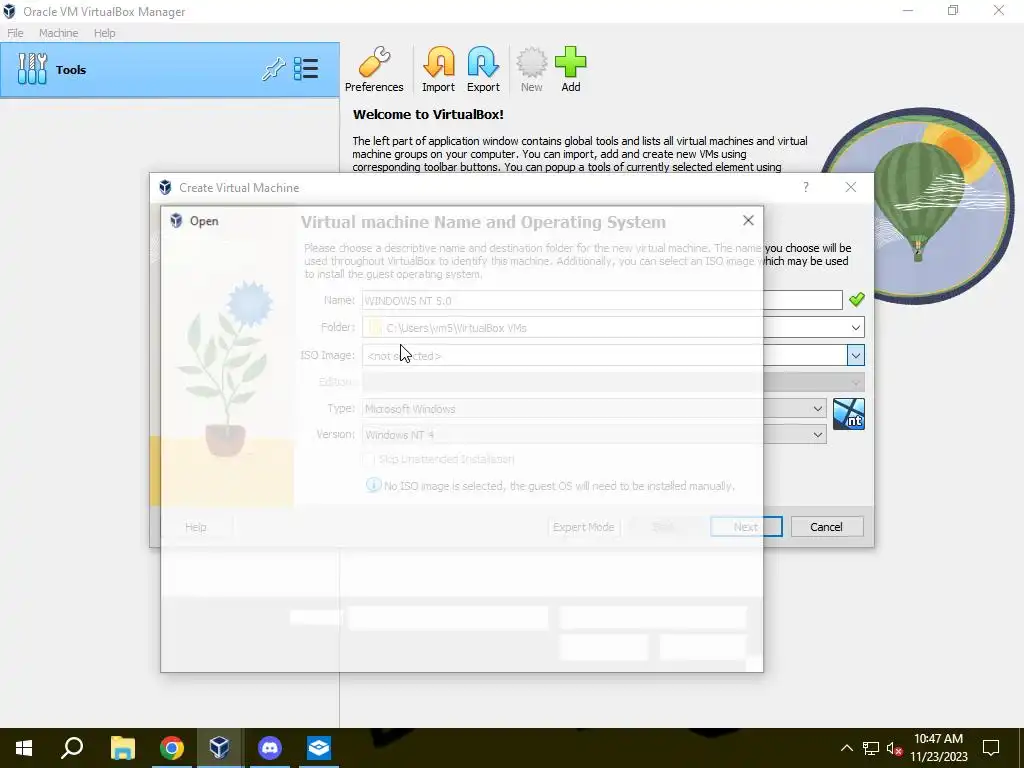Click the Export appliance toolbar icon
The image size is (1024, 768).
(483, 69)
